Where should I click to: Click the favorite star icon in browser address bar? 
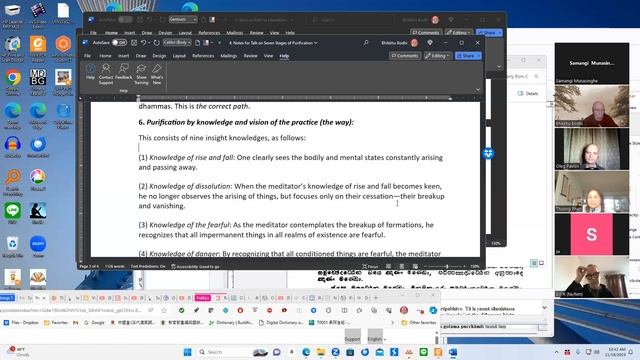164,310
